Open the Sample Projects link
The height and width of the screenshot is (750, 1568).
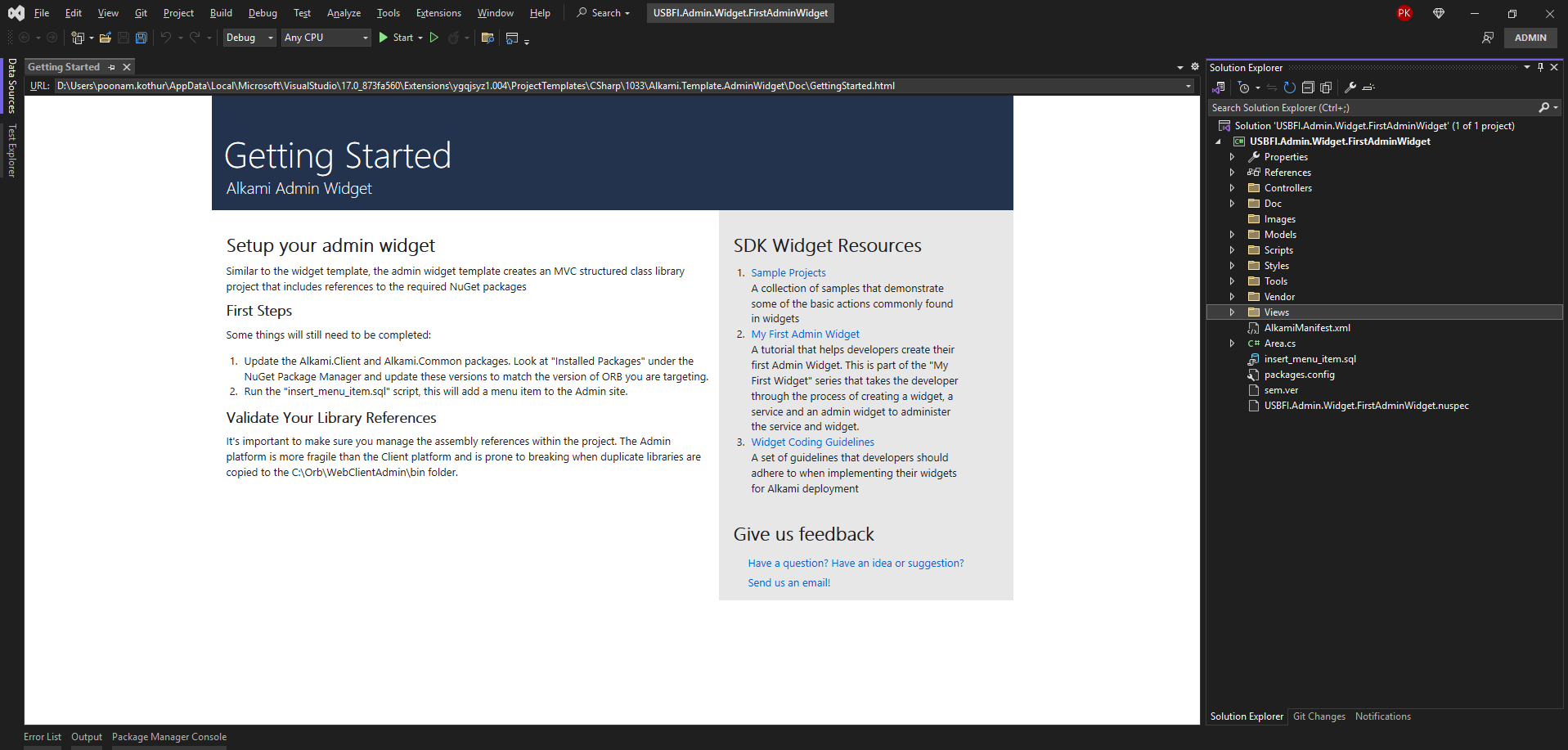coord(788,273)
